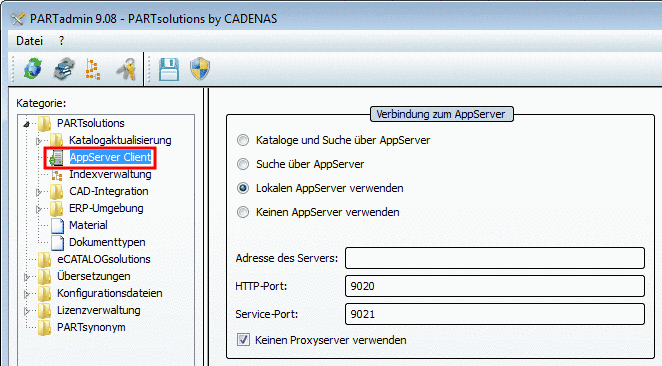The image size is (662, 366).
Task: Click the Verbindung zum AppServer group title
Action: 441,114
